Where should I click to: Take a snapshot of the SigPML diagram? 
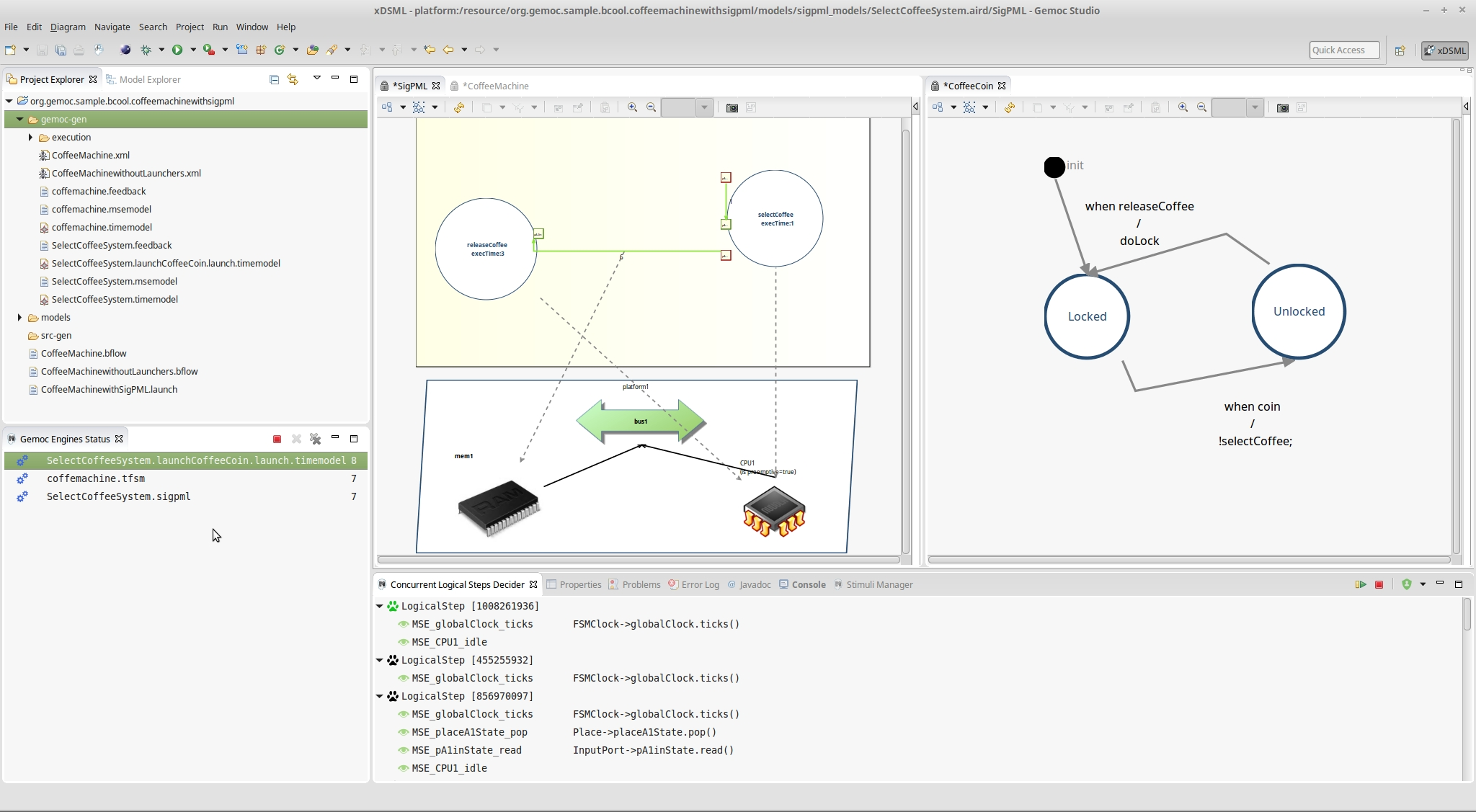click(732, 107)
